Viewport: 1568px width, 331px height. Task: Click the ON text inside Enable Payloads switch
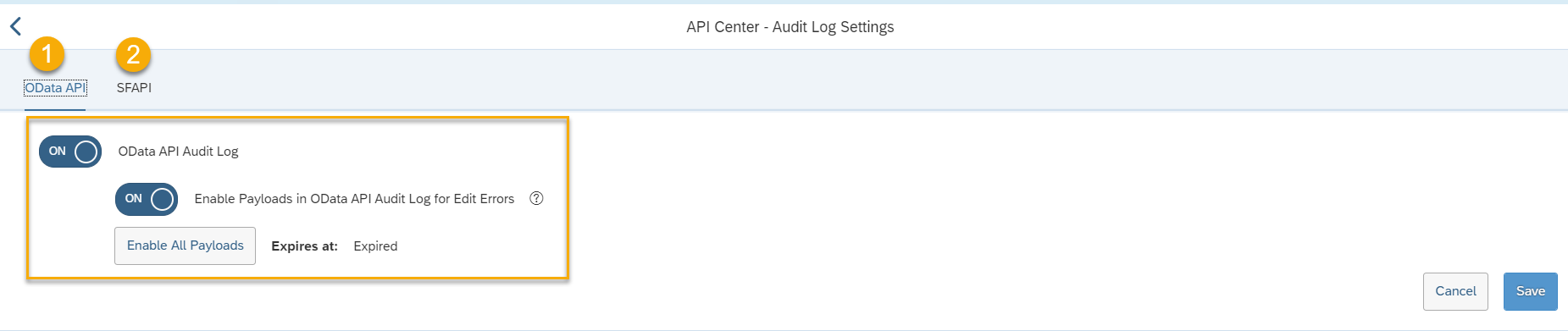pos(133,199)
